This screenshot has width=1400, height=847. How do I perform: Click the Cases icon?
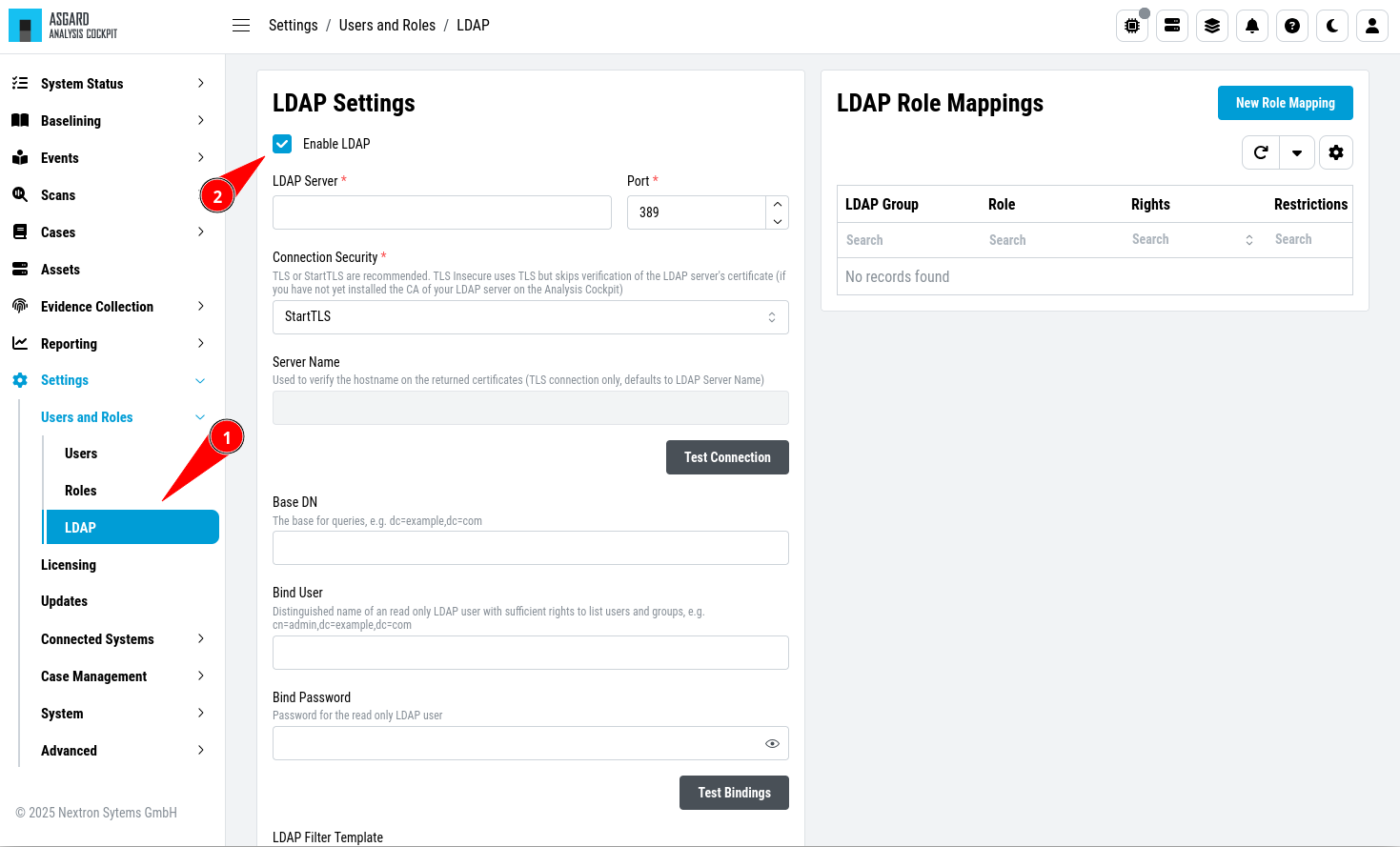20,232
